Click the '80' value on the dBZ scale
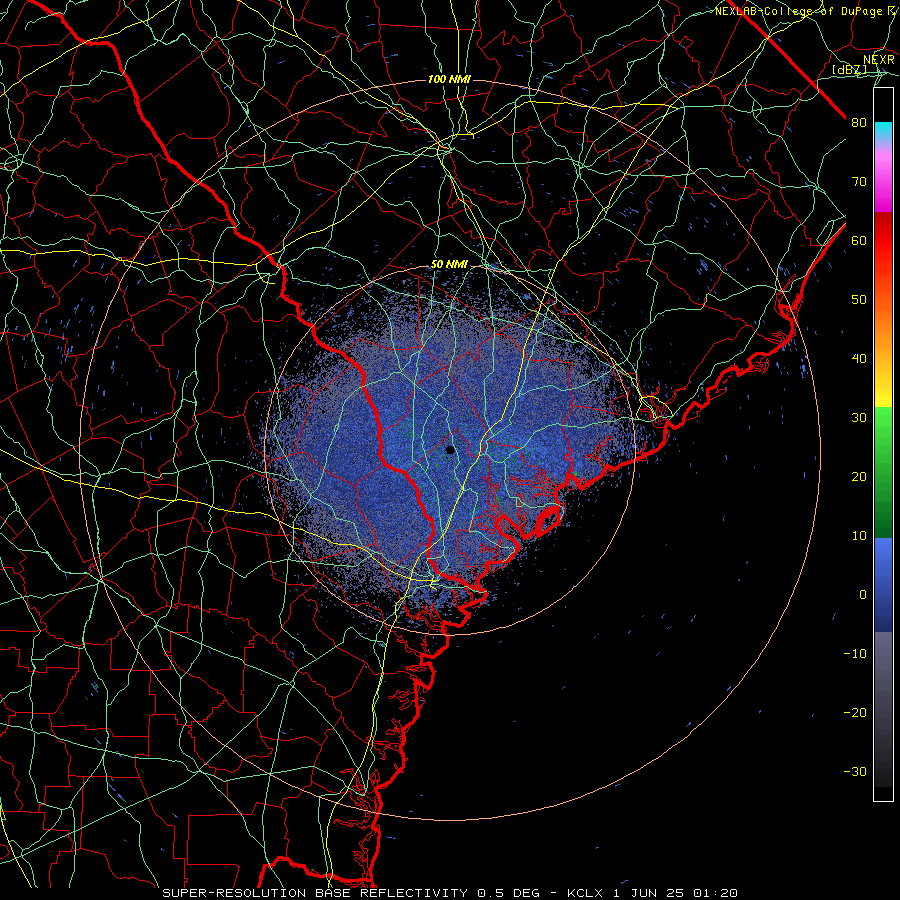The height and width of the screenshot is (900, 900). click(859, 122)
